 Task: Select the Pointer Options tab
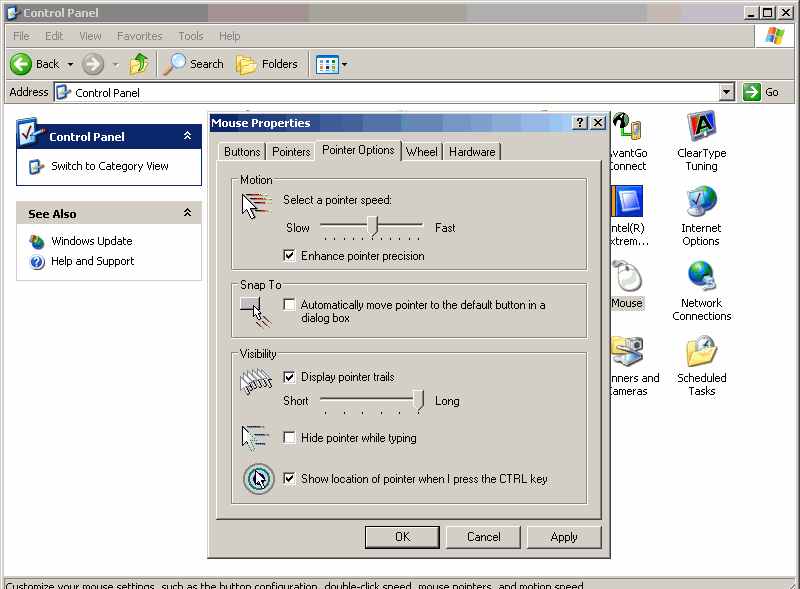pos(358,150)
